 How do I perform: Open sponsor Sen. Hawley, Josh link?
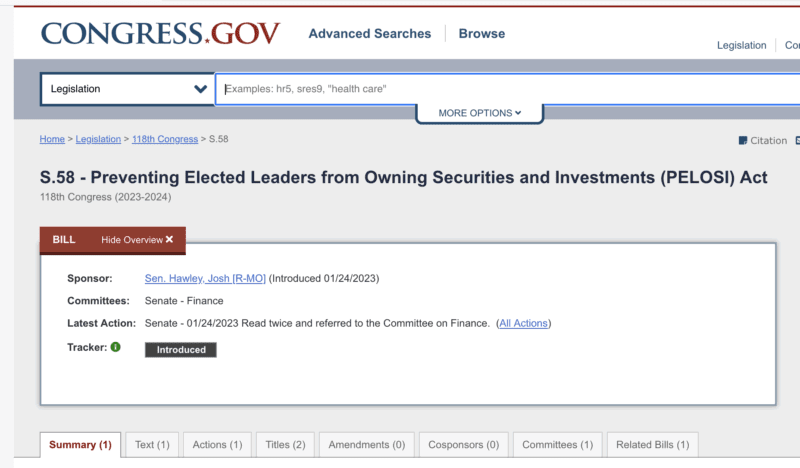pyautogui.click(x=205, y=278)
